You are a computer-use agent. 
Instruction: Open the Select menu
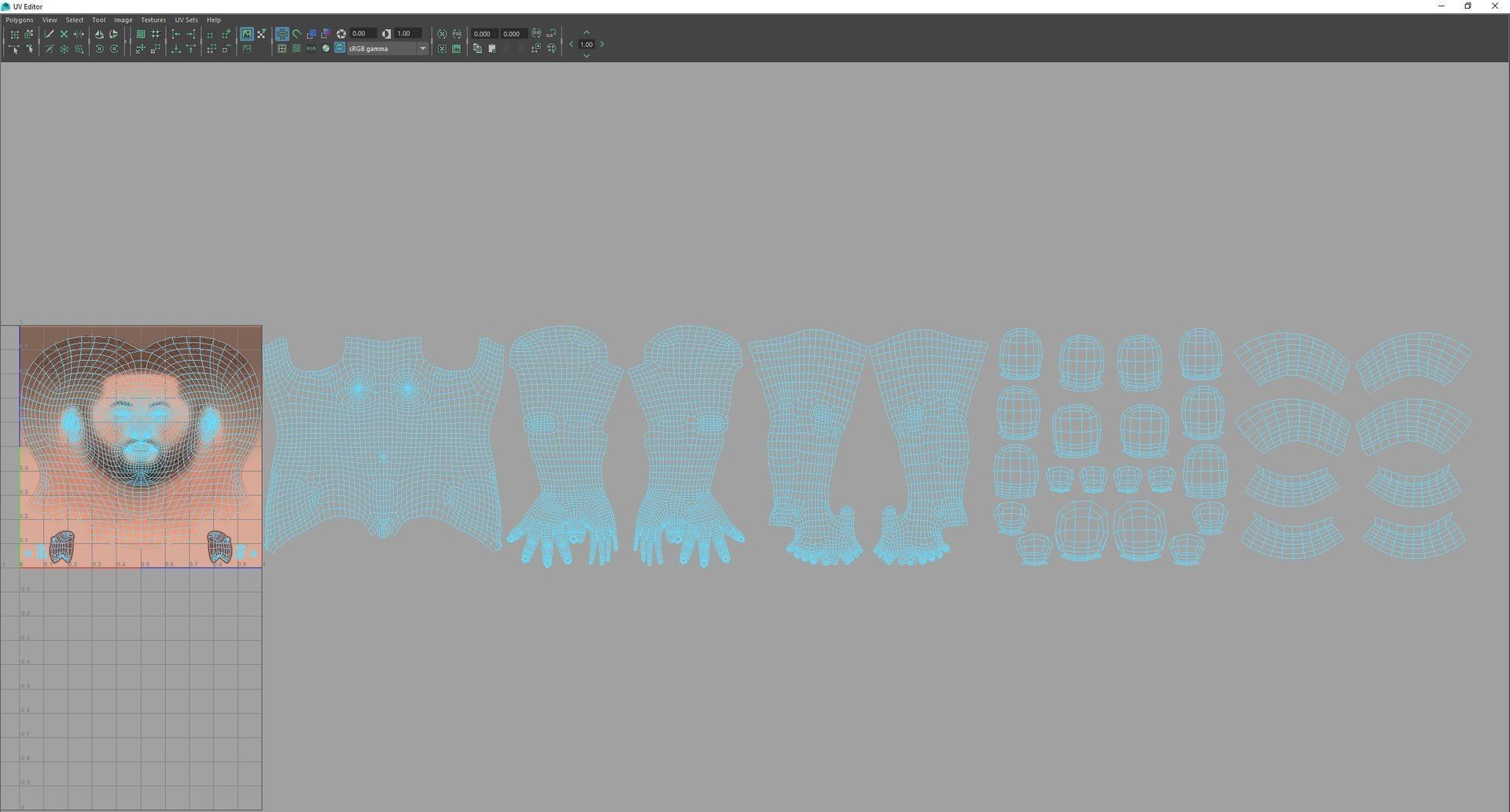75,20
